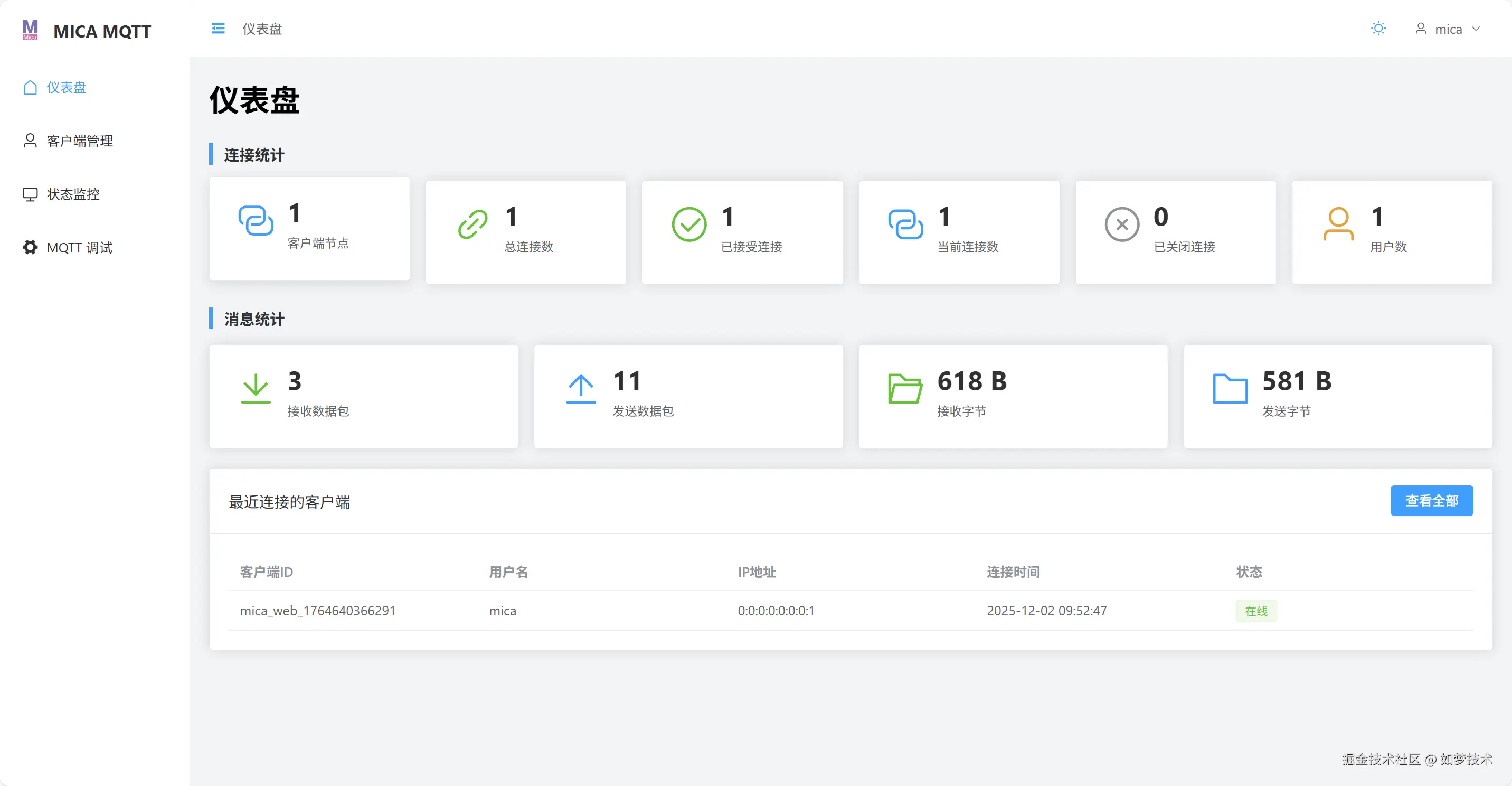Click the 在线 status tag
This screenshot has height=786, width=1512.
click(x=1255, y=611)
